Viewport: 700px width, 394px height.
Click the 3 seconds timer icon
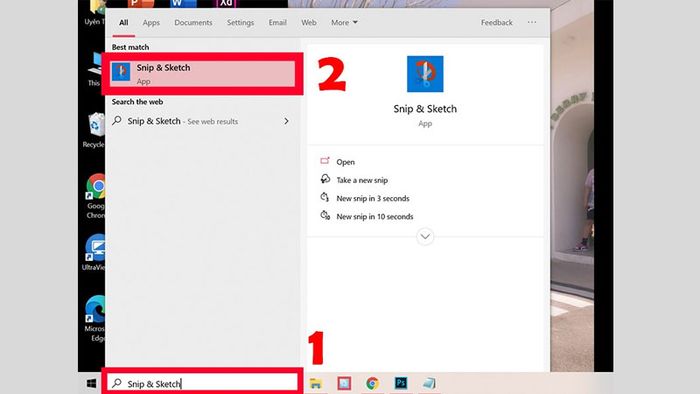pos(325,197)
